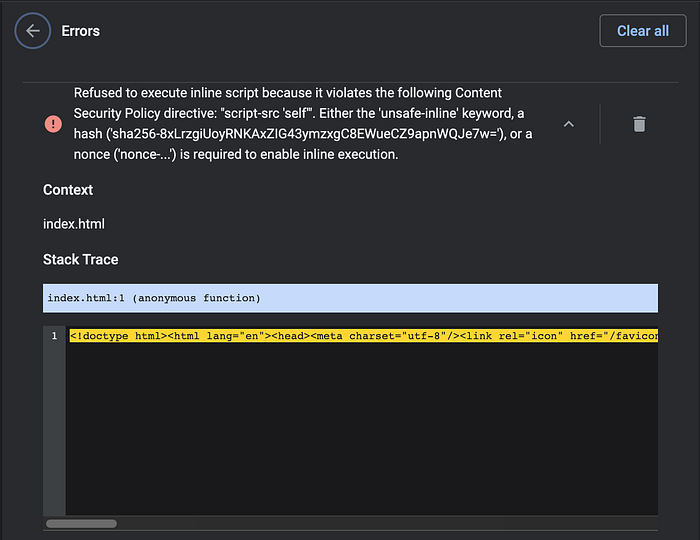Click line number 1 in the gutter
Viewport: 700px width, 540px height.
[x=54, y=336]
